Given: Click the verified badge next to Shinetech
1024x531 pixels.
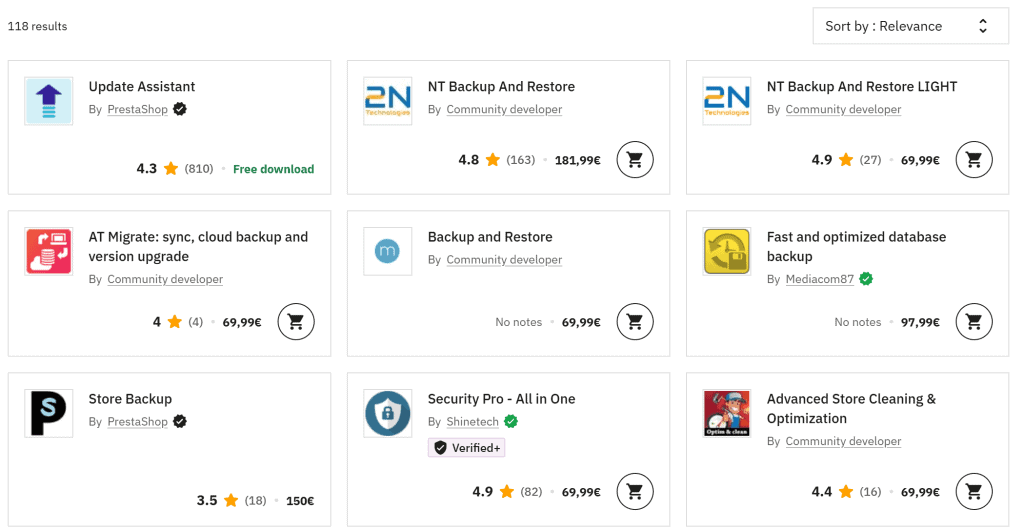Looking at the screenshot, I should coord(511,421).
